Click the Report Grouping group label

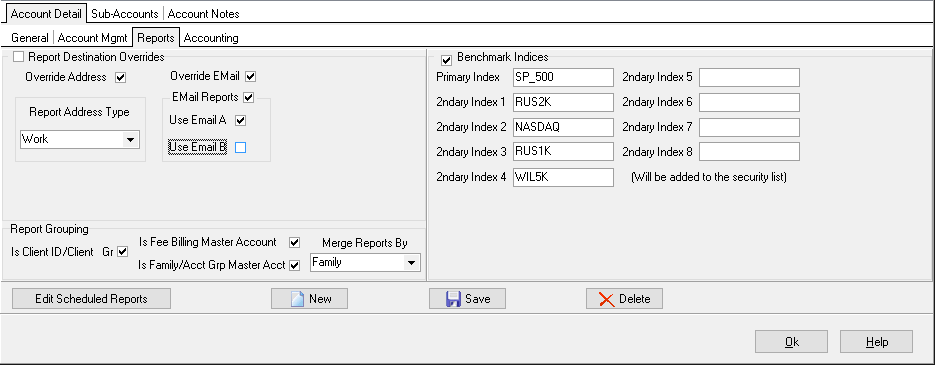[x=50, y=229]
